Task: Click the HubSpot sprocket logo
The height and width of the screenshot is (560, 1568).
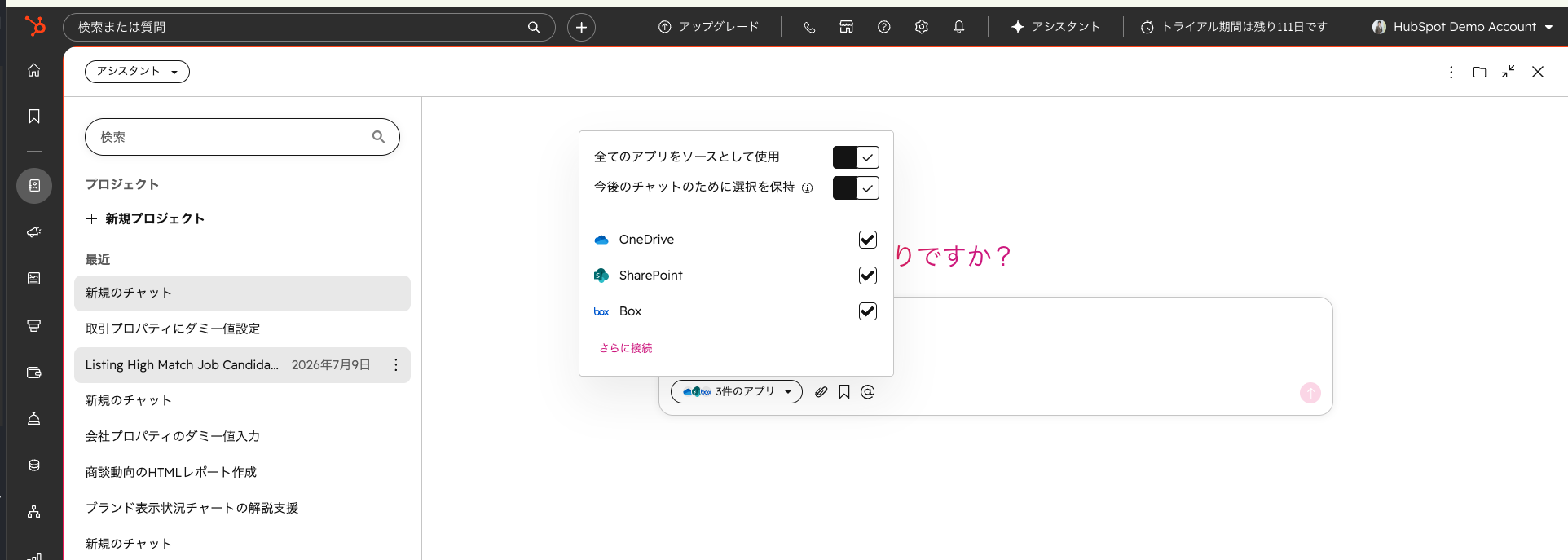Action: pyautogui.click(x=34, y=26)
